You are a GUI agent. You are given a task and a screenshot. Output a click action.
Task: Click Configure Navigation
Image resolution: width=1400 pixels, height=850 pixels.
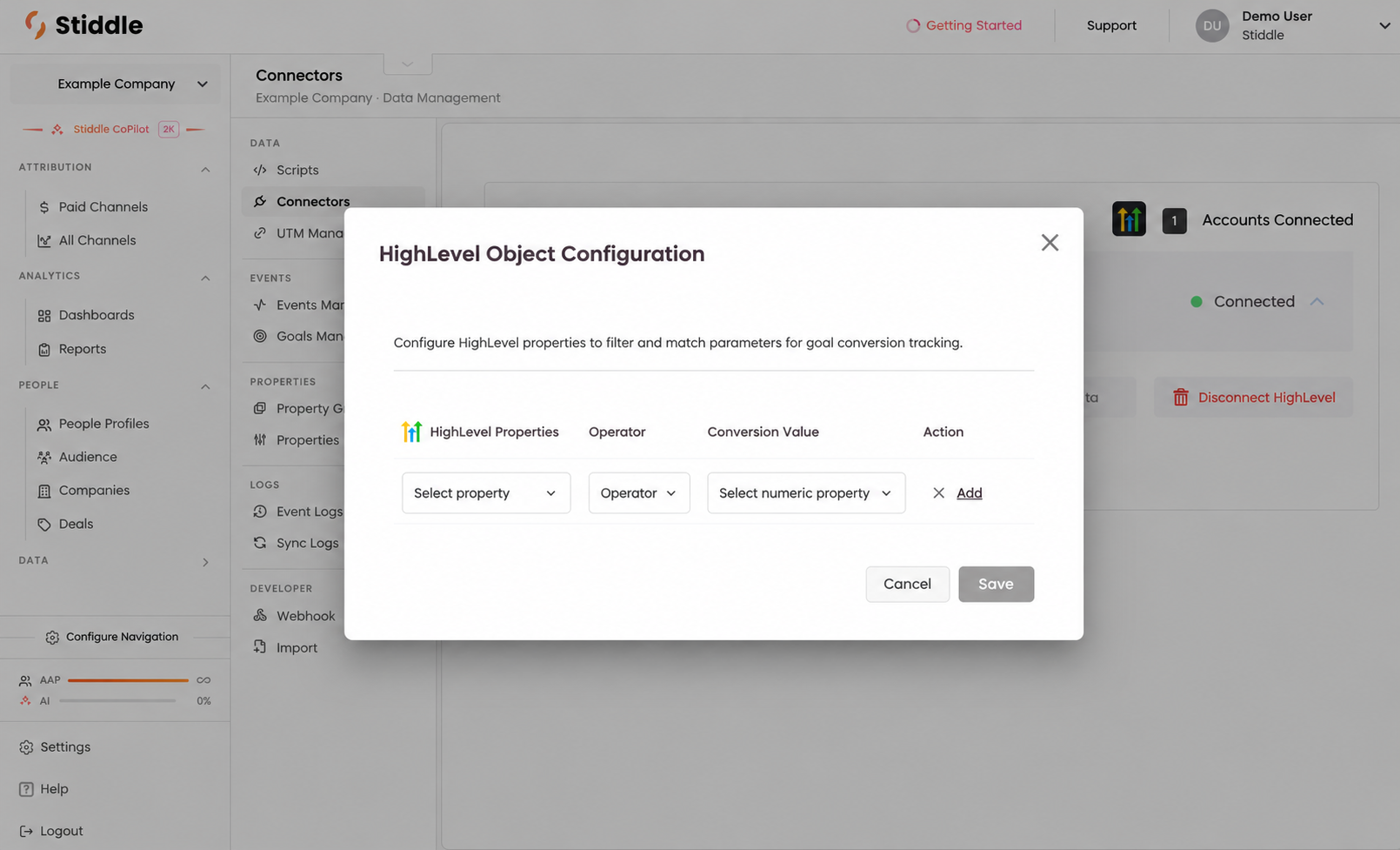click(x=112, y=637)
